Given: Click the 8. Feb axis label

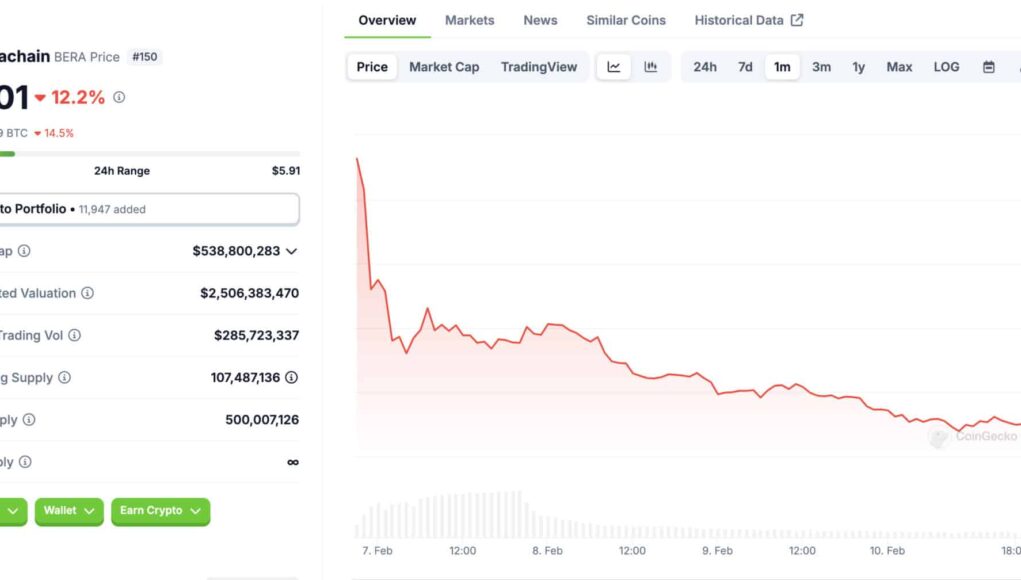Looking at the screenshot, I should pyautogui.click(x=547, y=551).
